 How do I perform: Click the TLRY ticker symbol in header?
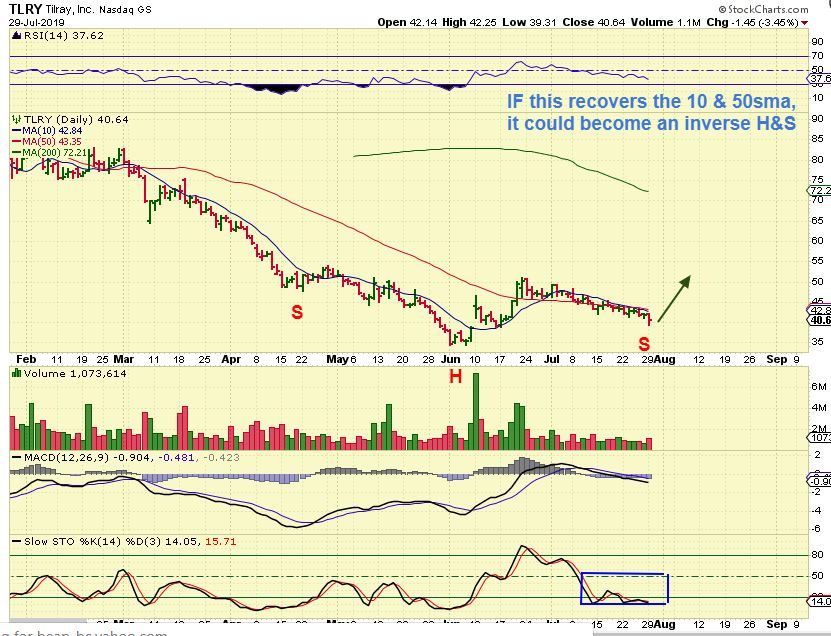click(23, 8)
